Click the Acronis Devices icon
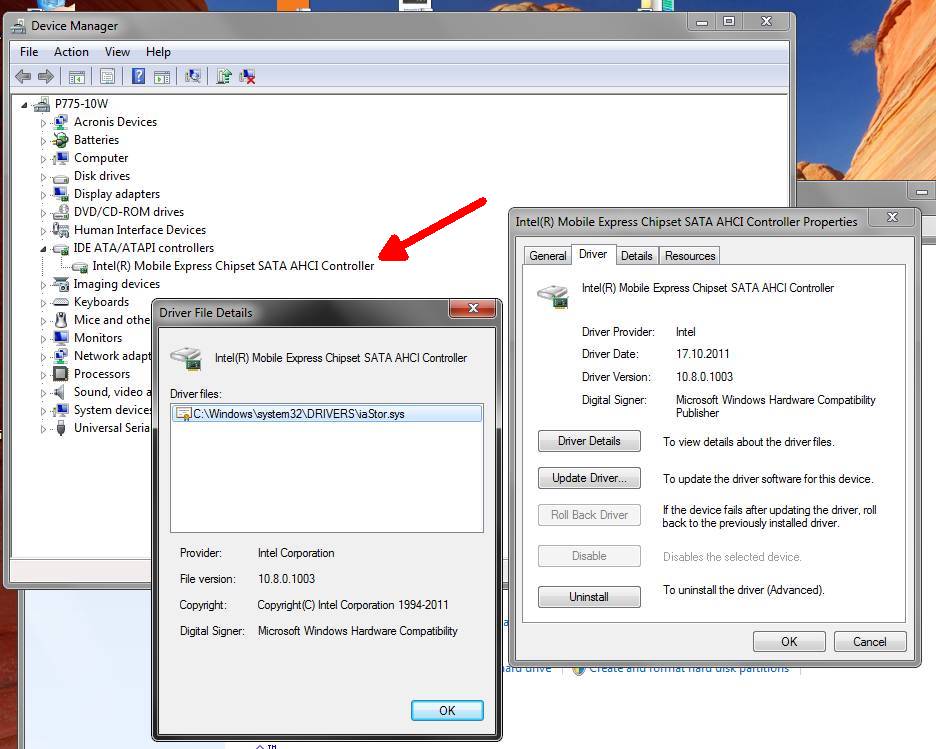The image size is (936, 749). coord(60,122)
